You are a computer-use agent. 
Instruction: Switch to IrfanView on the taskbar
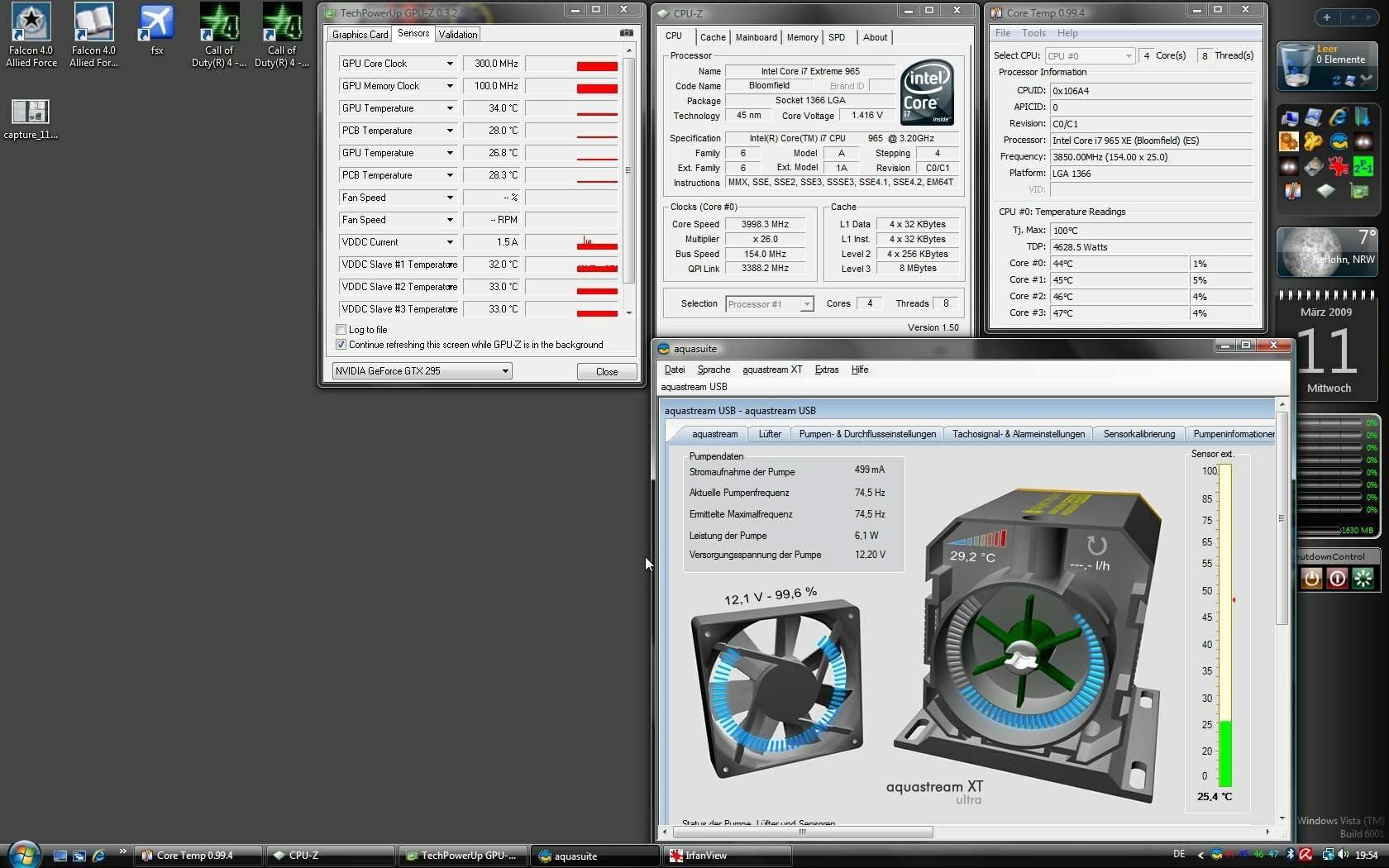point(728,856)
